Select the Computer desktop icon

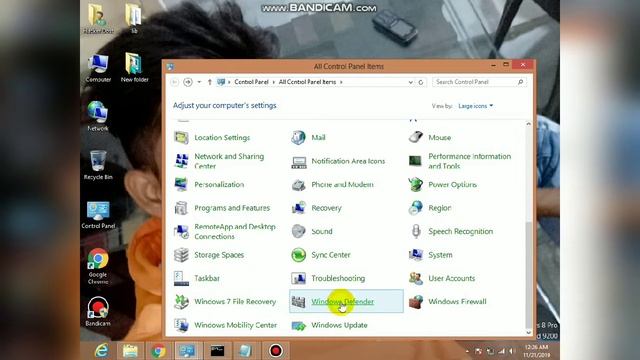coord(98,68)
